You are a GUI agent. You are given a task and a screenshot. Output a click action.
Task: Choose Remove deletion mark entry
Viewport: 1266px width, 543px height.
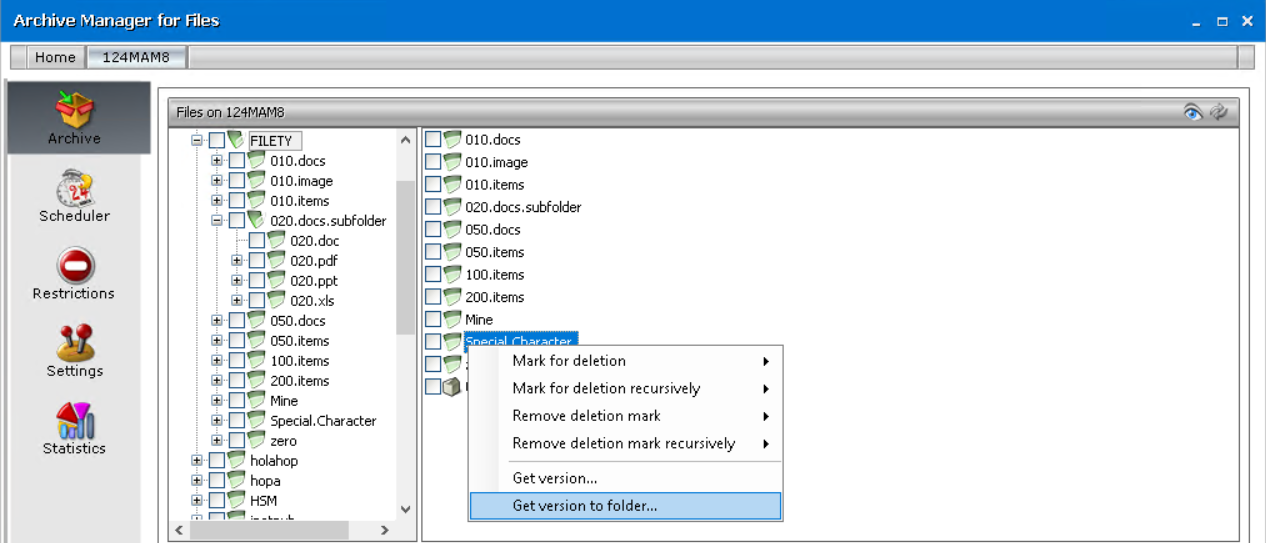point(625,416)
